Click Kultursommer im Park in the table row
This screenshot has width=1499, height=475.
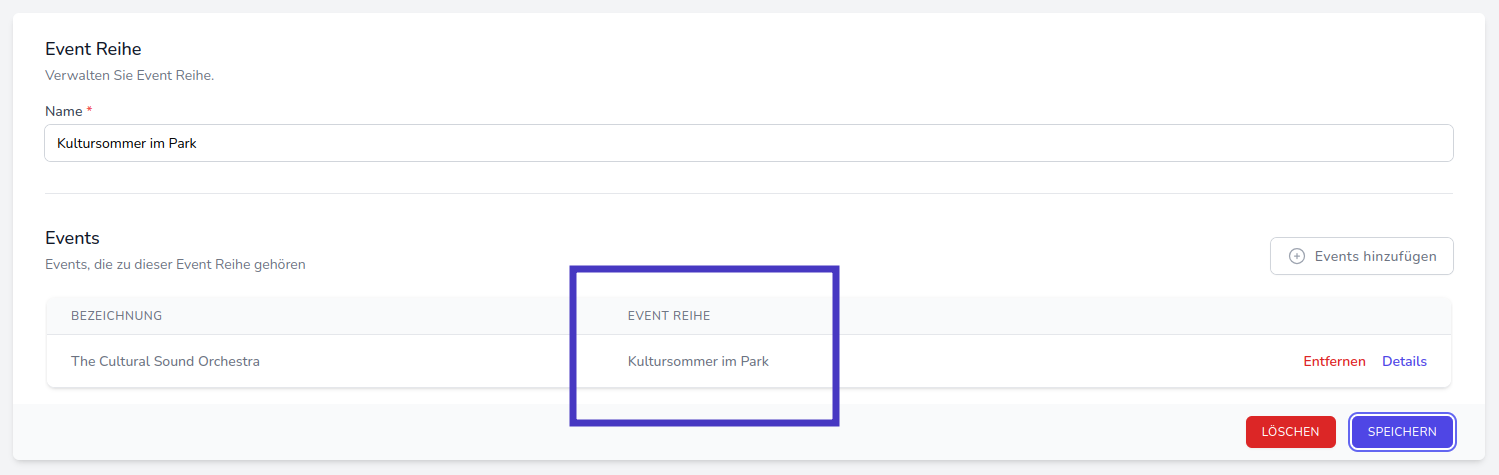(698, 361)
